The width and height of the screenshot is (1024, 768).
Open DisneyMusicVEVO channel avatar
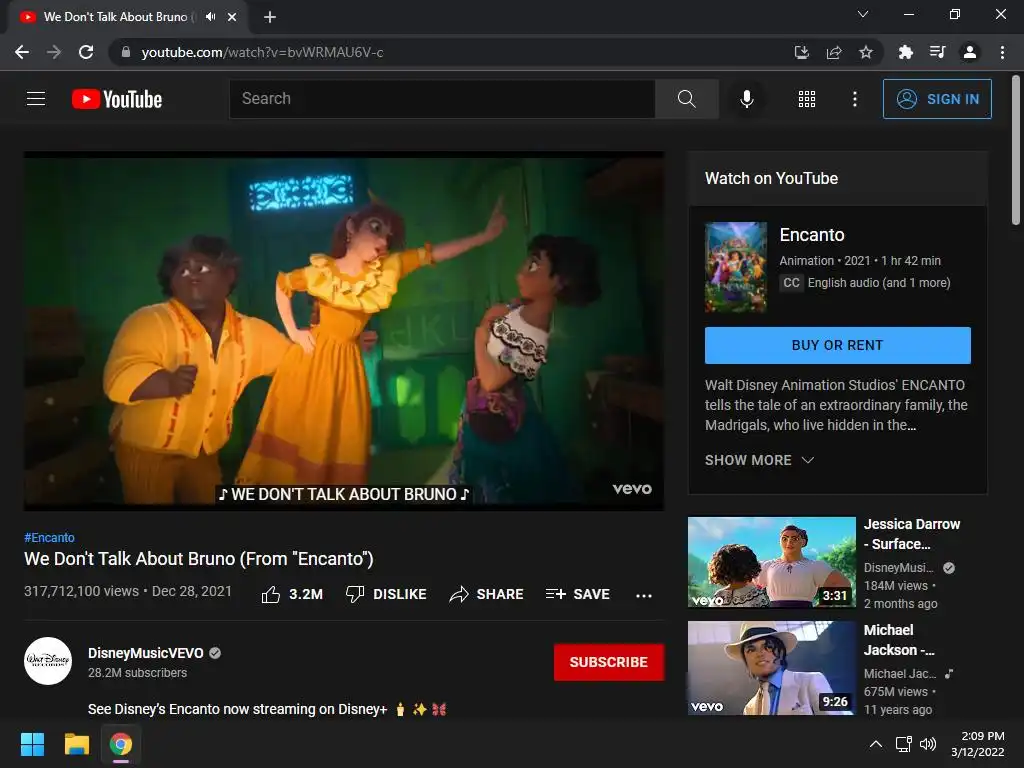coord(48,661)
